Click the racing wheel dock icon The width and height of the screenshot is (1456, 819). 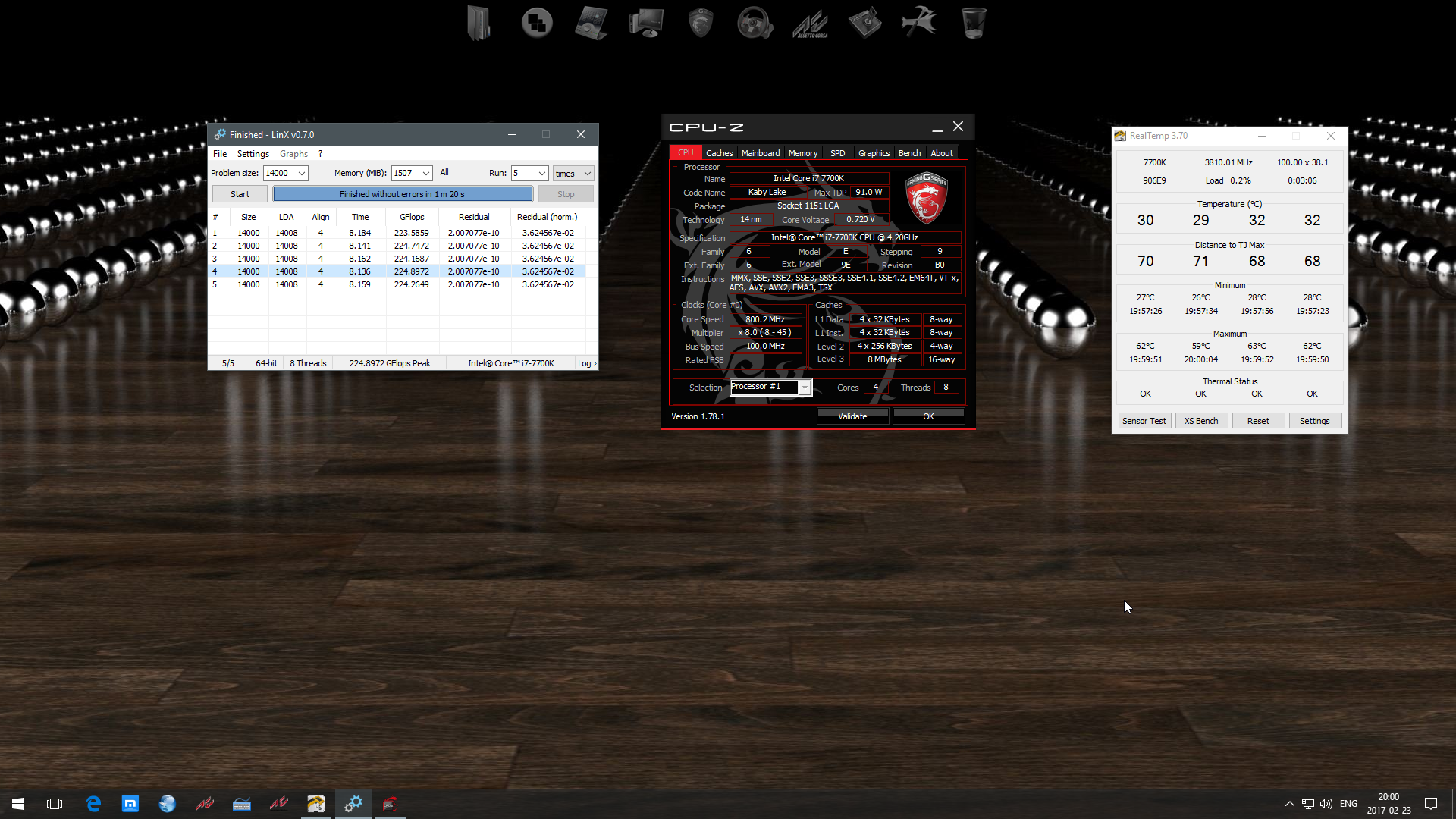pyautogui.click(x=755, y=23)
